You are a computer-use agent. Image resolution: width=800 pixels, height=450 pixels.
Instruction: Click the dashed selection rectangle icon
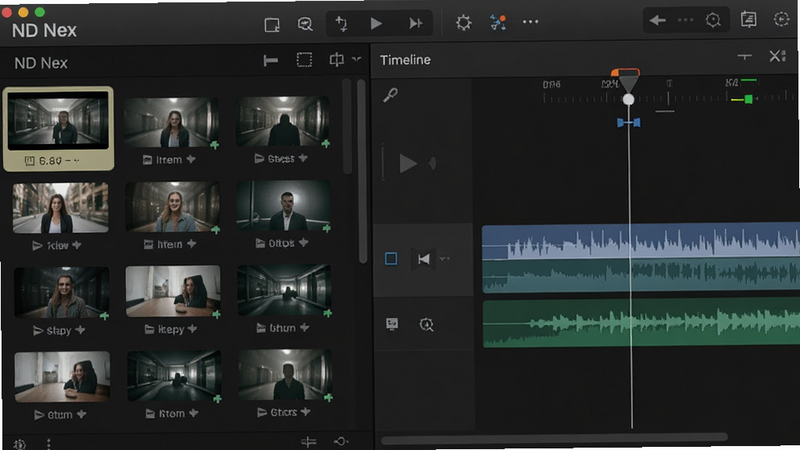[x=304, y=60]
